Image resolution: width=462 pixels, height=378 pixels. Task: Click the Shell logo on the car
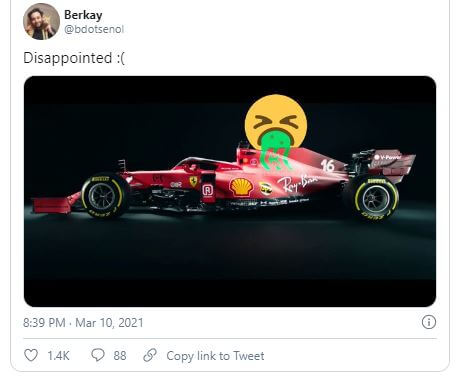tap(241, 187)
